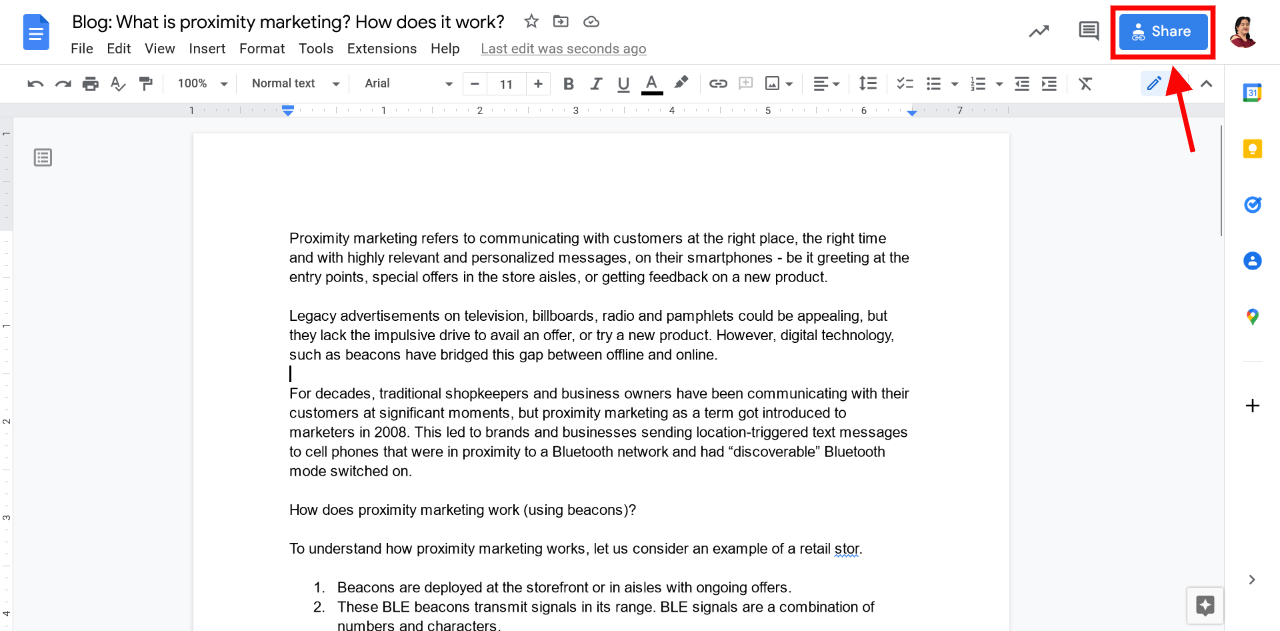1280x631 pixels.
Task: Open the Extensions menu
Action: coord(381,48)
